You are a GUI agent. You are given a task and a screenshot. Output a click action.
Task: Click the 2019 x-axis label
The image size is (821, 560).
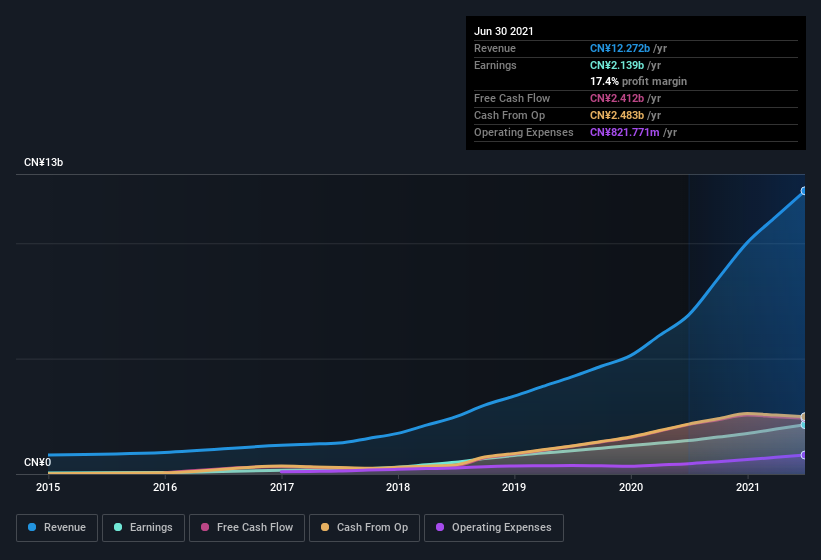[514, 487]
